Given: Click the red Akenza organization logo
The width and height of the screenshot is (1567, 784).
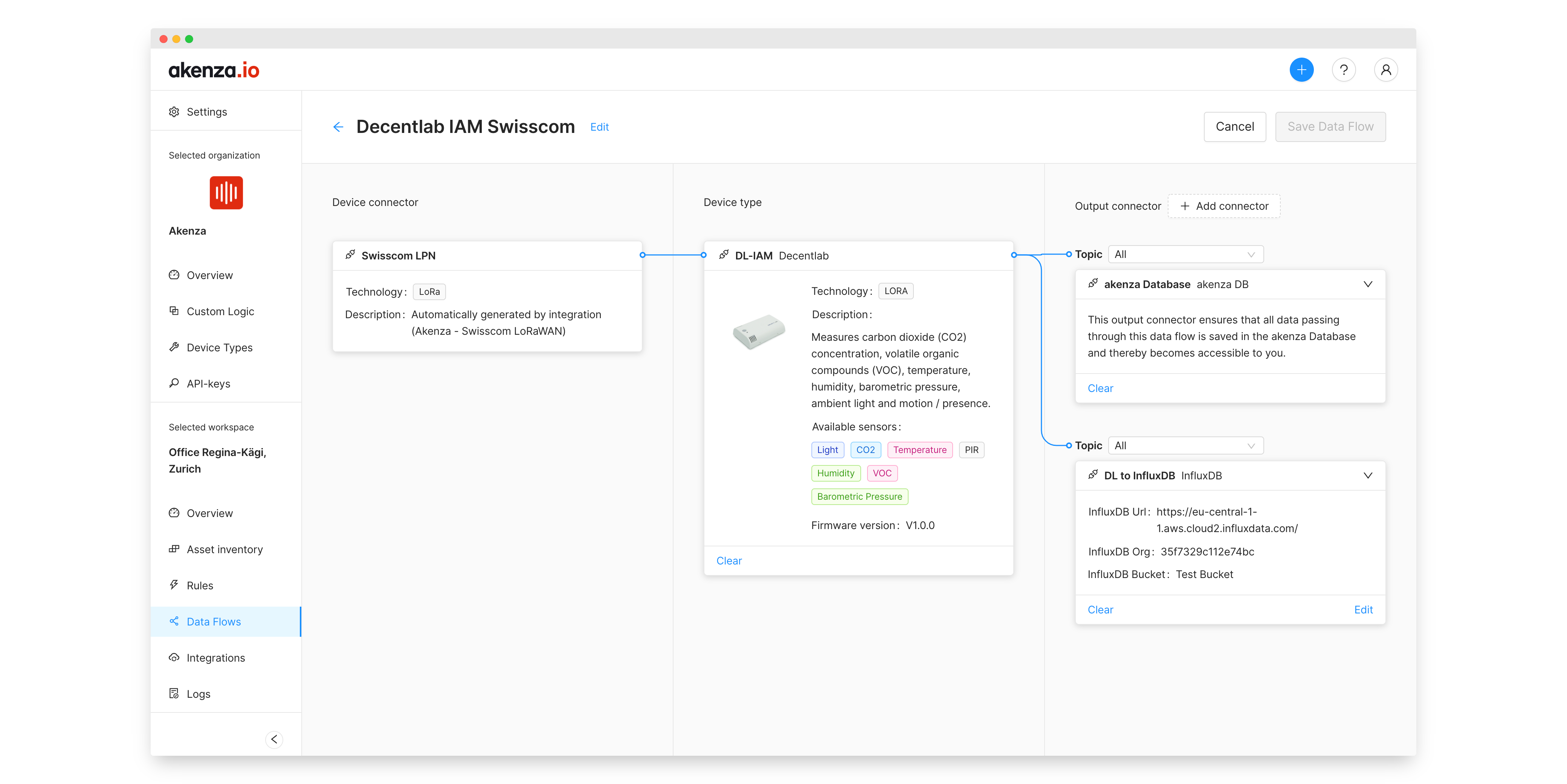Looking at the screenshot, I should coord(226,193).
